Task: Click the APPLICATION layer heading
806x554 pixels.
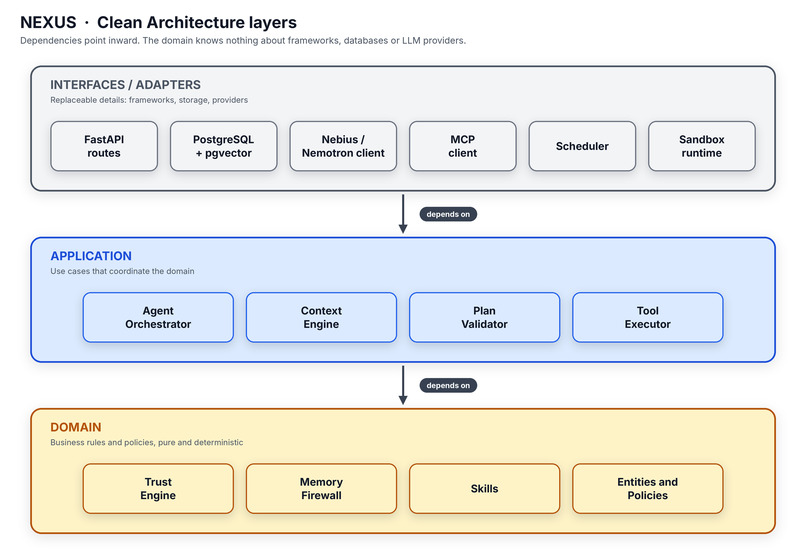Action: 91,256
